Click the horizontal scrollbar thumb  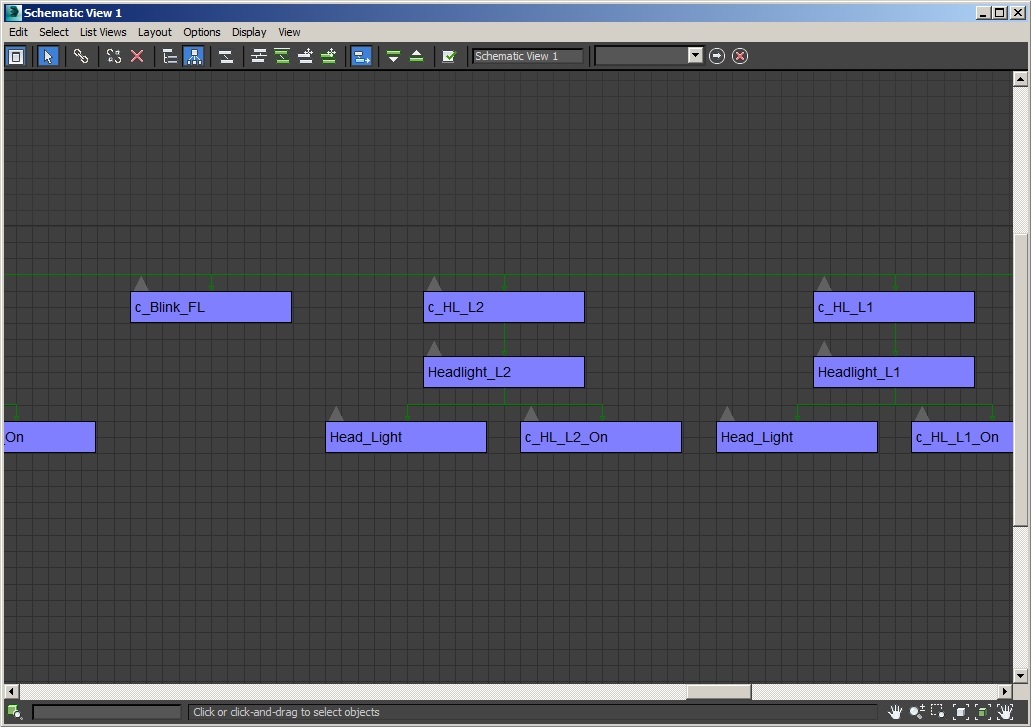(718, 692)
